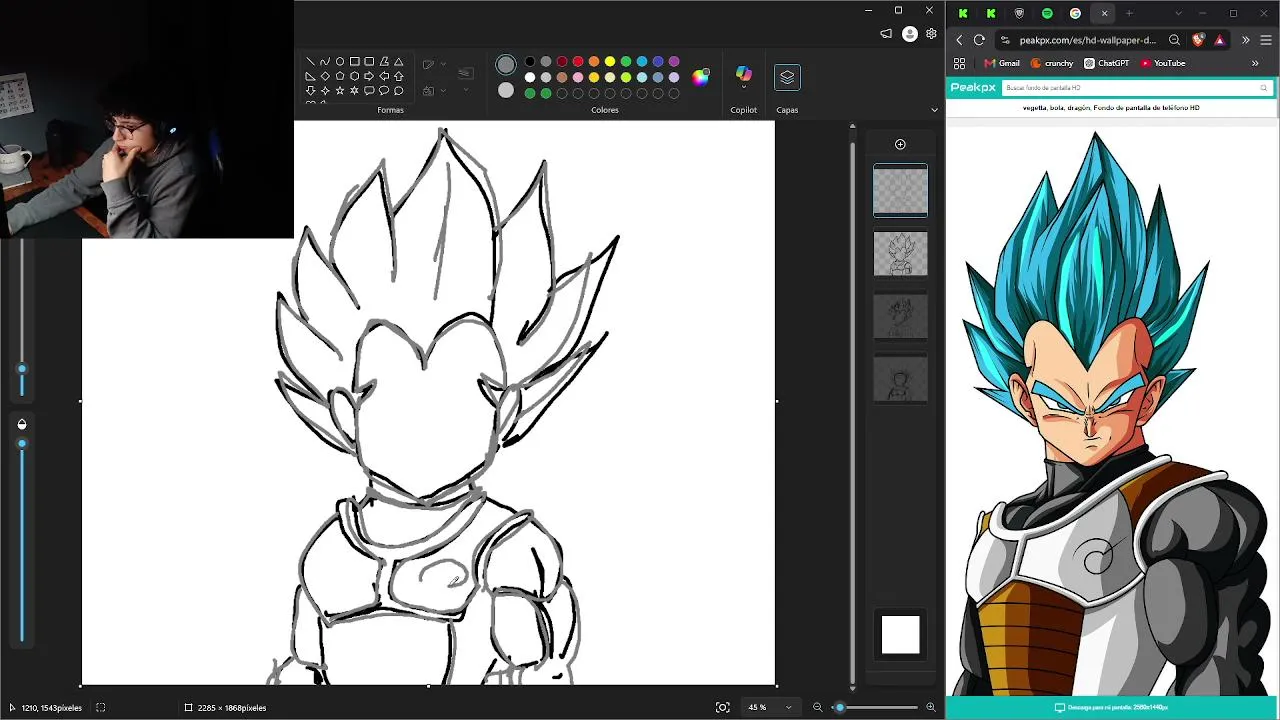
Task: Select the bottom layer thumbnail
Action: (x=900, y=380)
